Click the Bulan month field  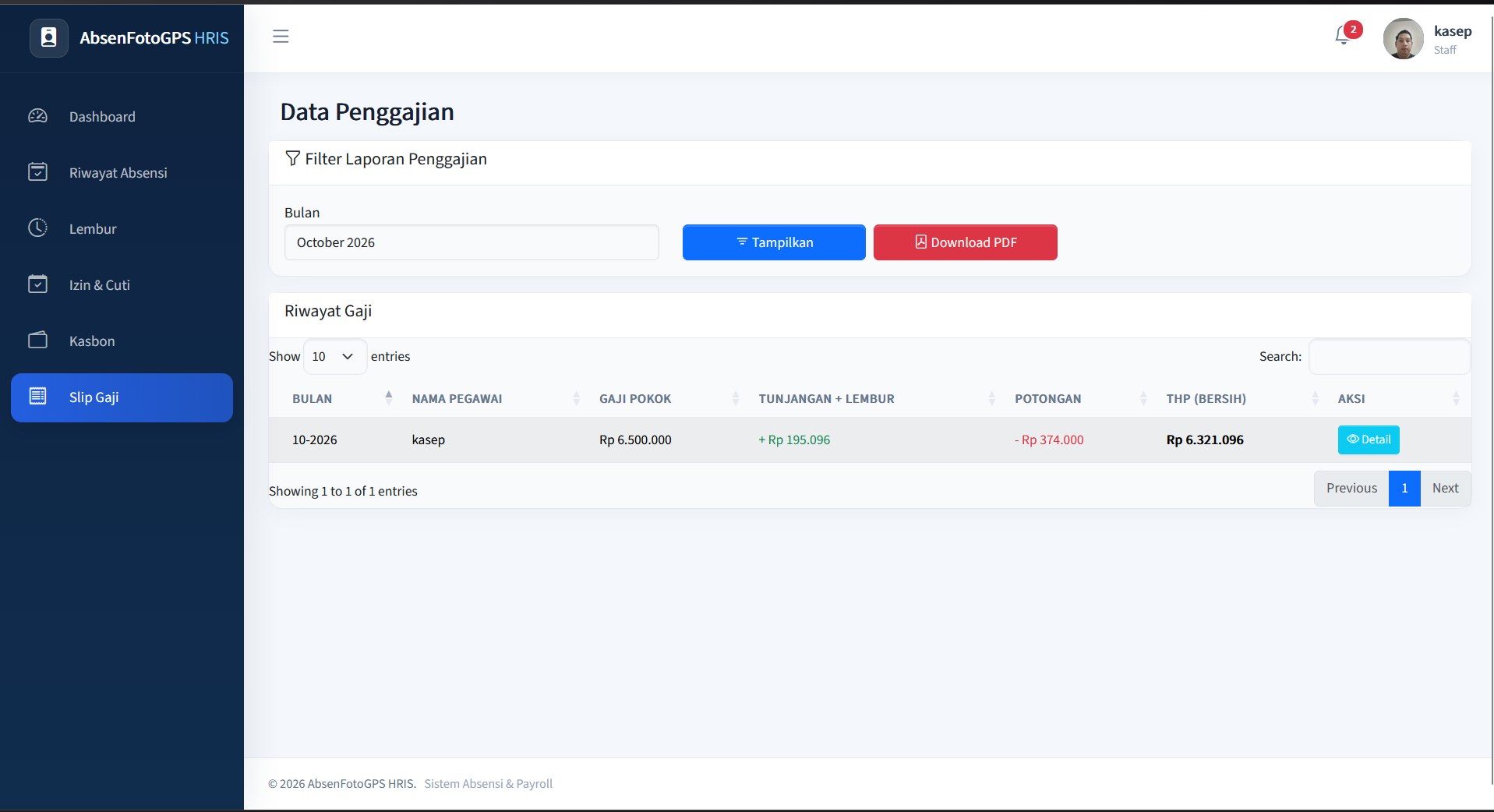(472, 242)
